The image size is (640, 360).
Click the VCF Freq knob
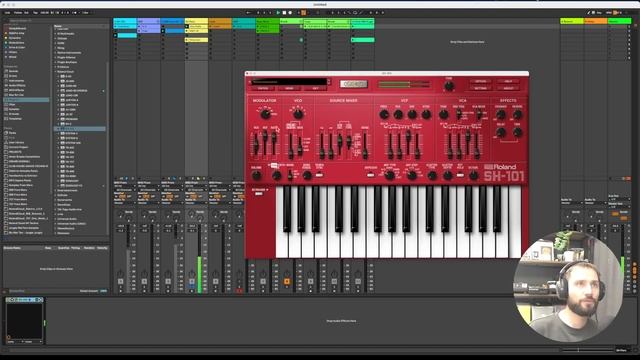[384, 115]
